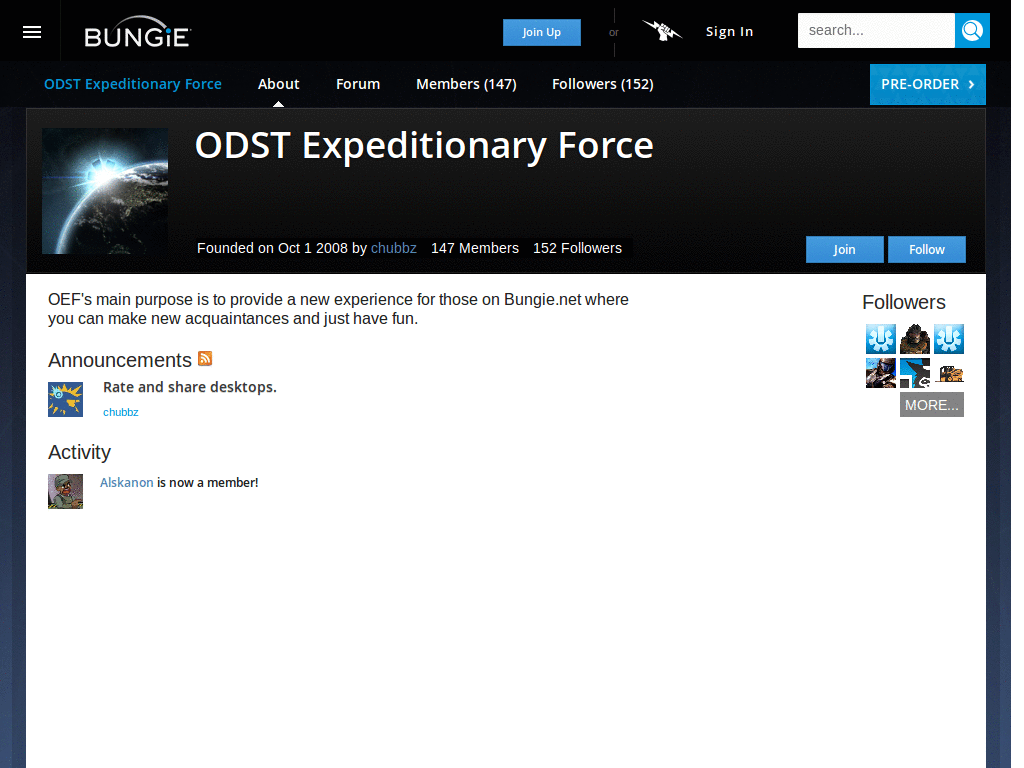Screen dimensions: 1024x768
Task: Click the Followers sidebar heading
Action: 904,302
